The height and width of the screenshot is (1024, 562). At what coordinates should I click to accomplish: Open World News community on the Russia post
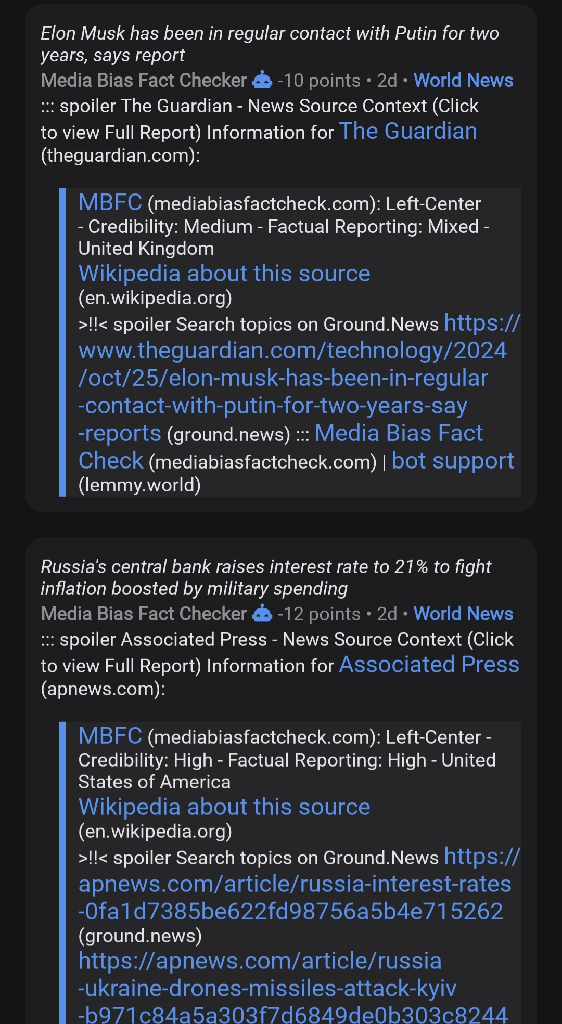[463, 614]
